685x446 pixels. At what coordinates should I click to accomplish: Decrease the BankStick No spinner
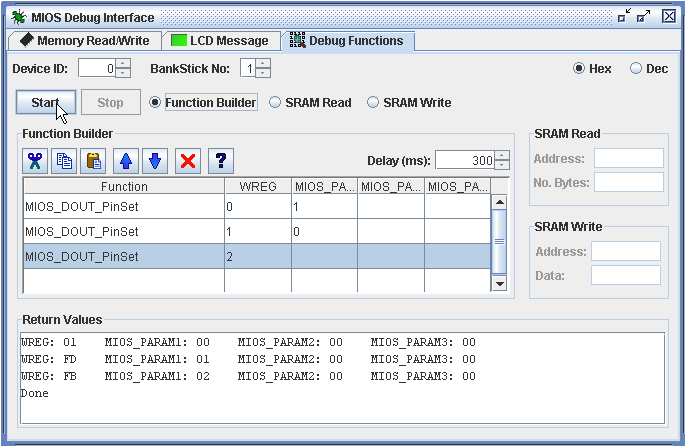point(263,73)
